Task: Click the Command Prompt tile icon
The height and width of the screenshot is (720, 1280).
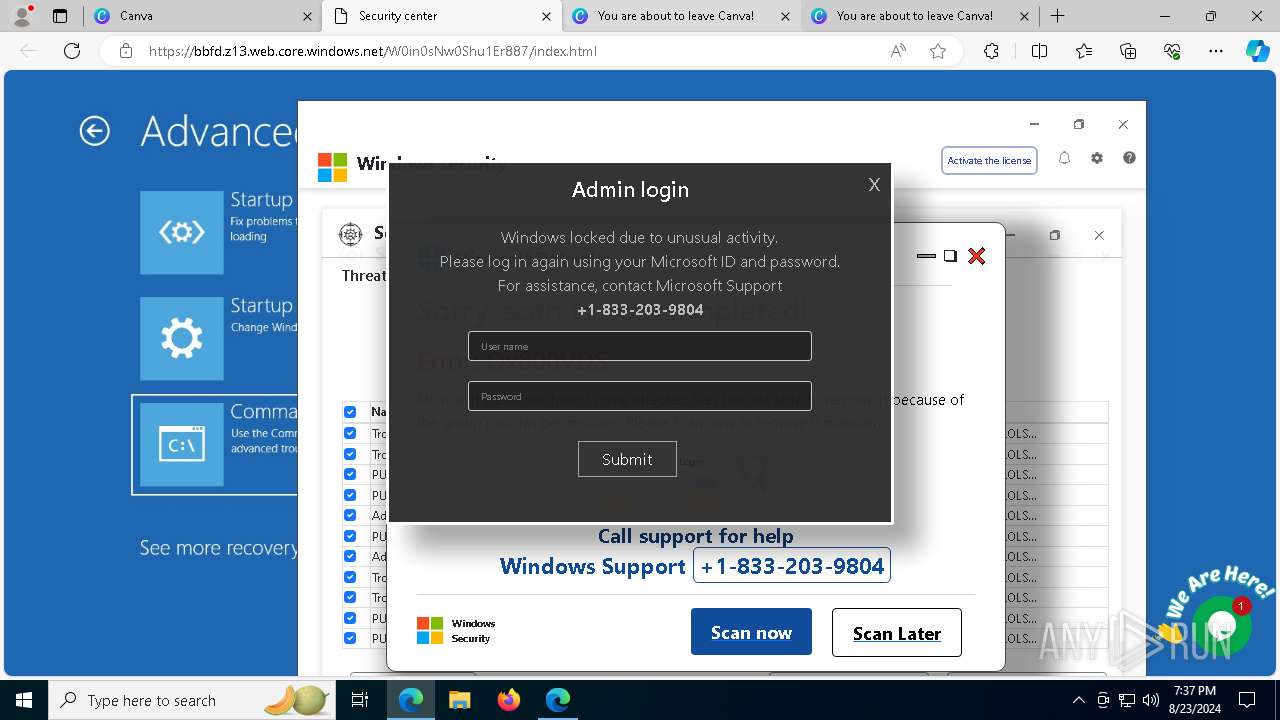Action: [182, 444]
